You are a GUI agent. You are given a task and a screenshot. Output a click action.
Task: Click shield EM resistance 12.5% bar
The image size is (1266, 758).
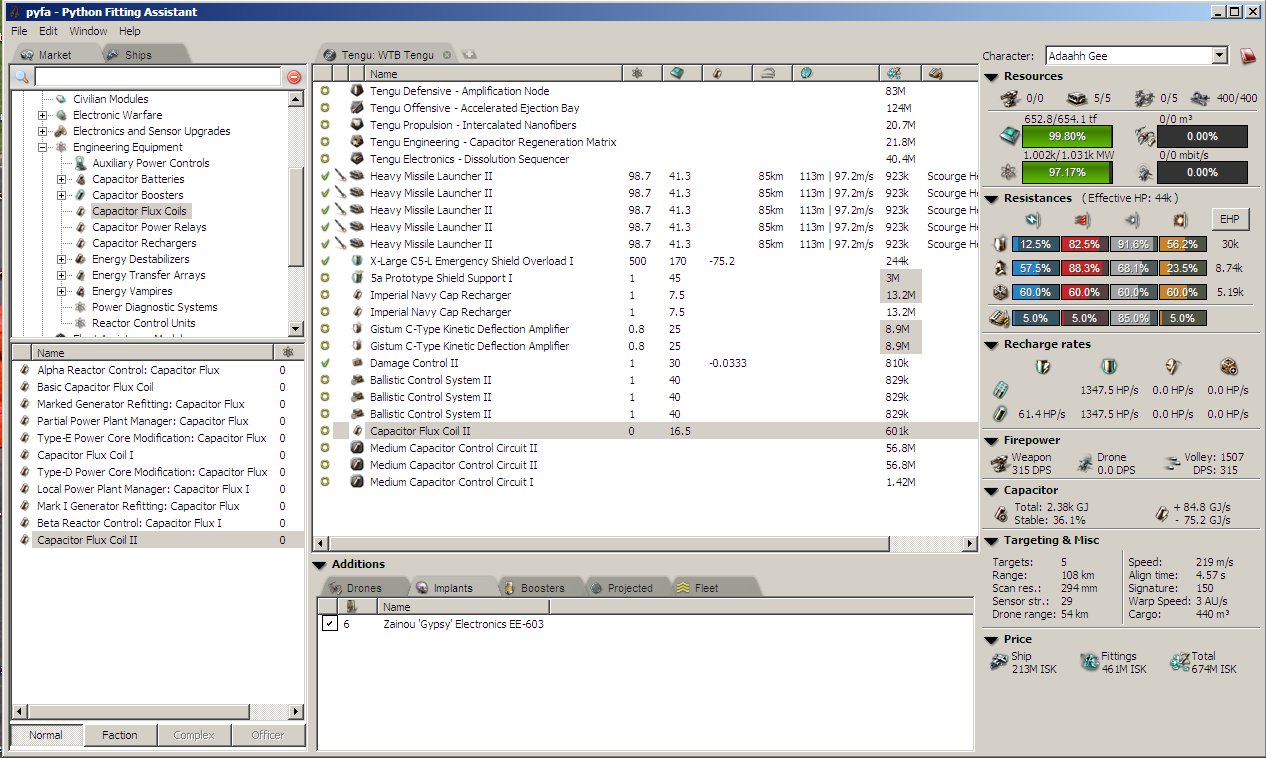(1035, 244)
